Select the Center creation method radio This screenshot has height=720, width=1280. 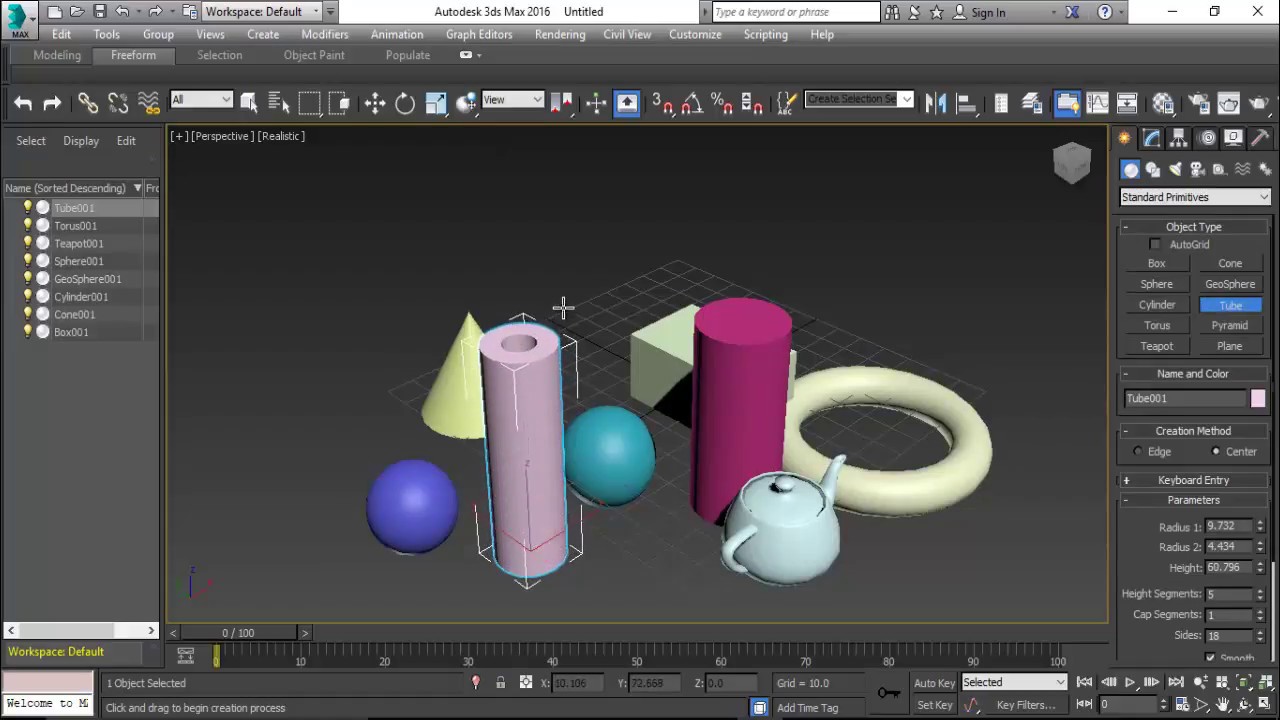(x=1217, y=452)
